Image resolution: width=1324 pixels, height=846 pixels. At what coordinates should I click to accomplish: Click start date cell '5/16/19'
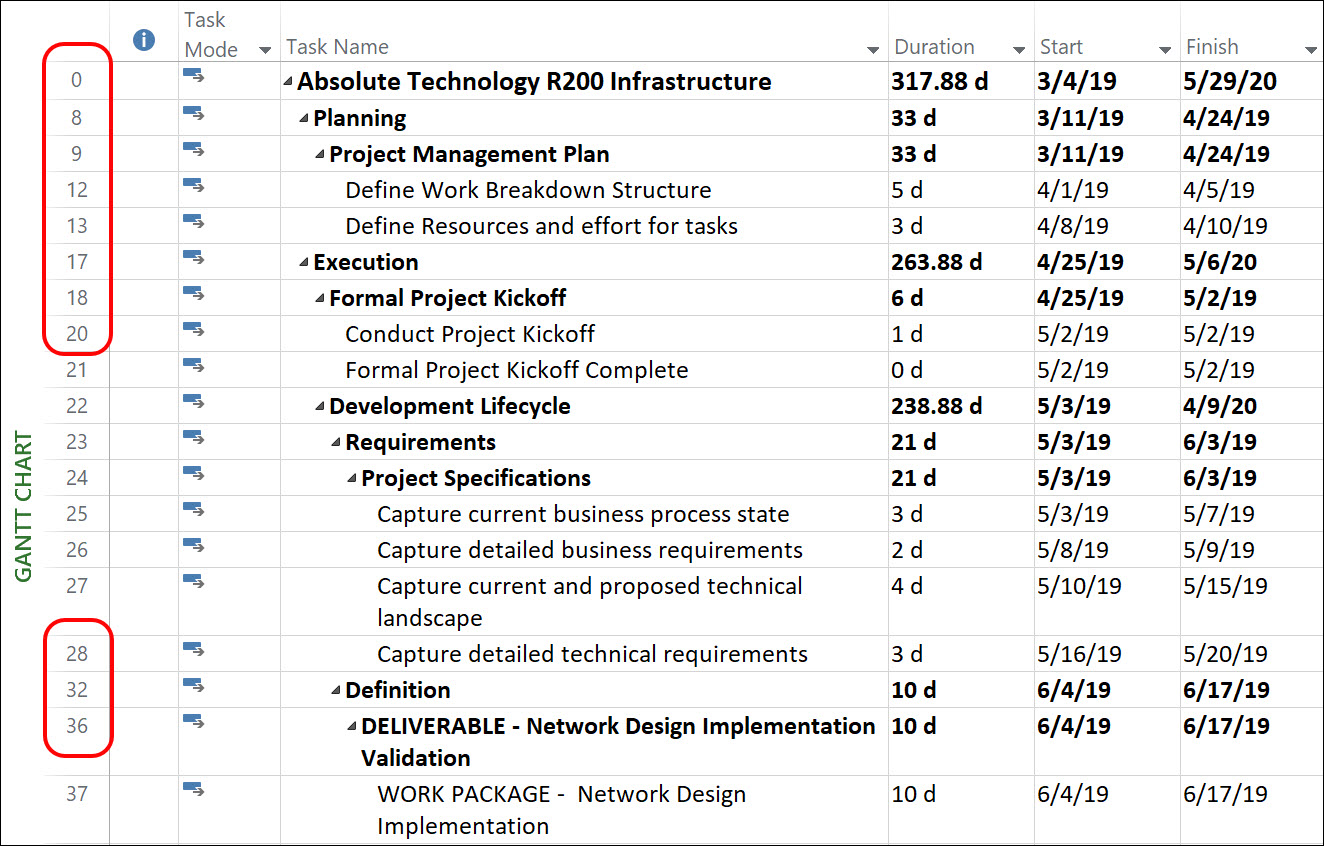coord(1079,654)
